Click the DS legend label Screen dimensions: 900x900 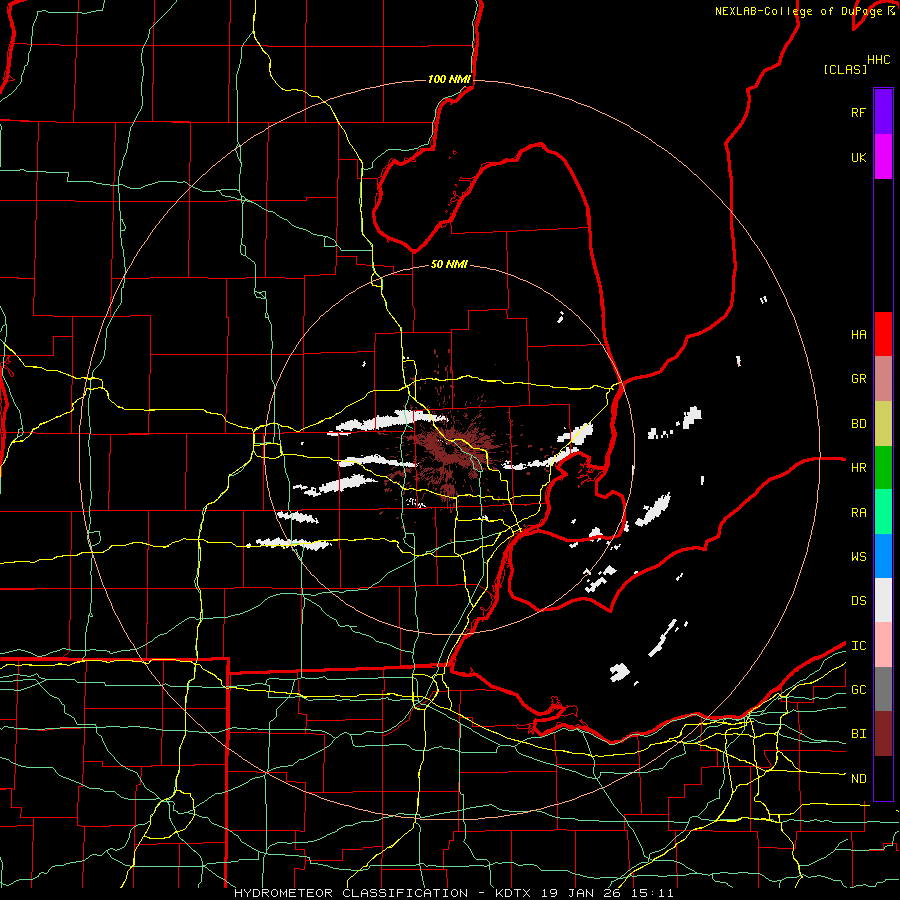coord(858,601)
